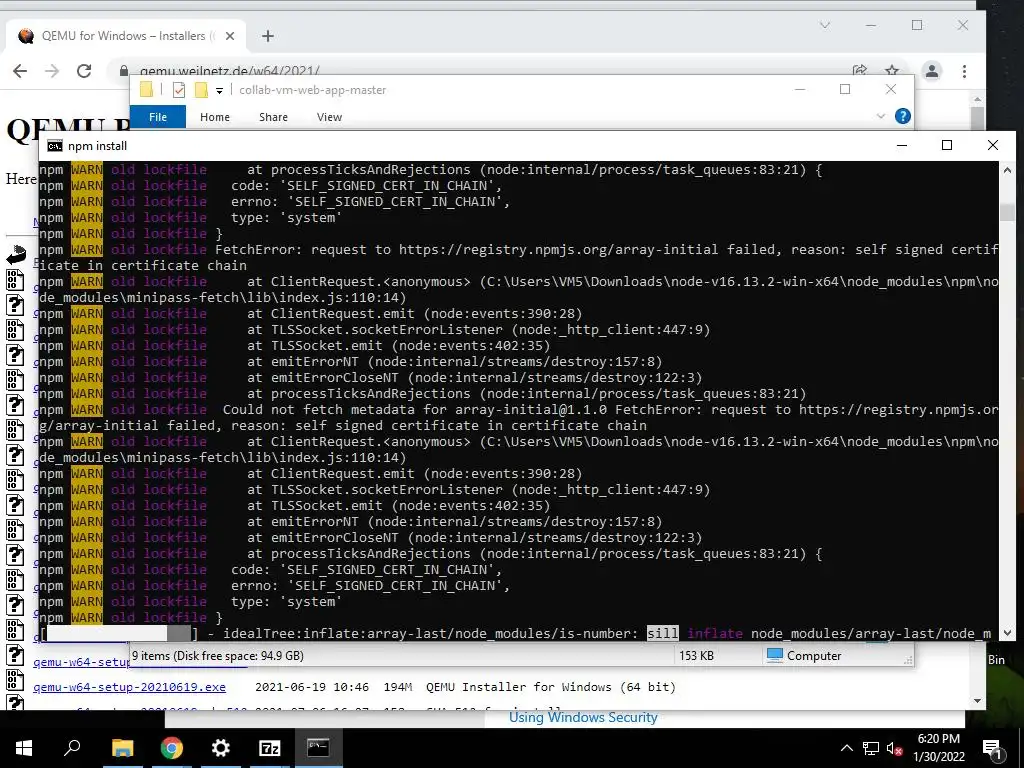
Task: Click the npm install window's cmd icon
Action: [x=55, y=146]
